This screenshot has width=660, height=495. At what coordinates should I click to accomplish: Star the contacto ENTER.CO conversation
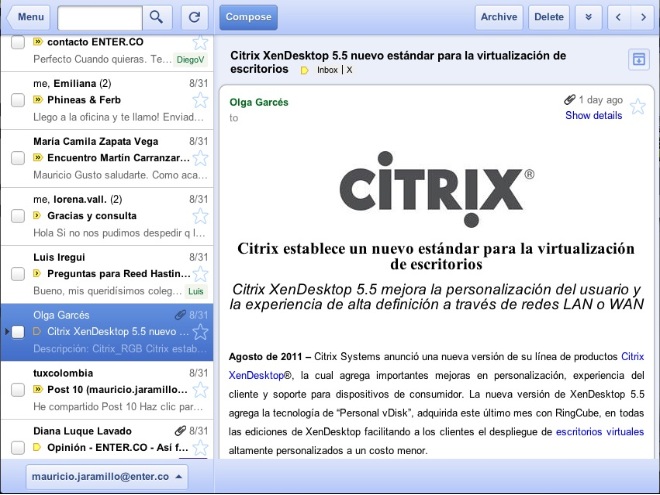(200, 42)
